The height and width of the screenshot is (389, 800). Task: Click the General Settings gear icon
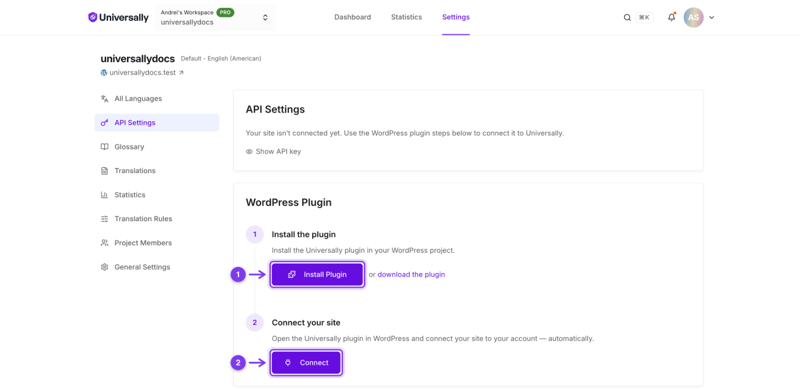coord(105,267)
